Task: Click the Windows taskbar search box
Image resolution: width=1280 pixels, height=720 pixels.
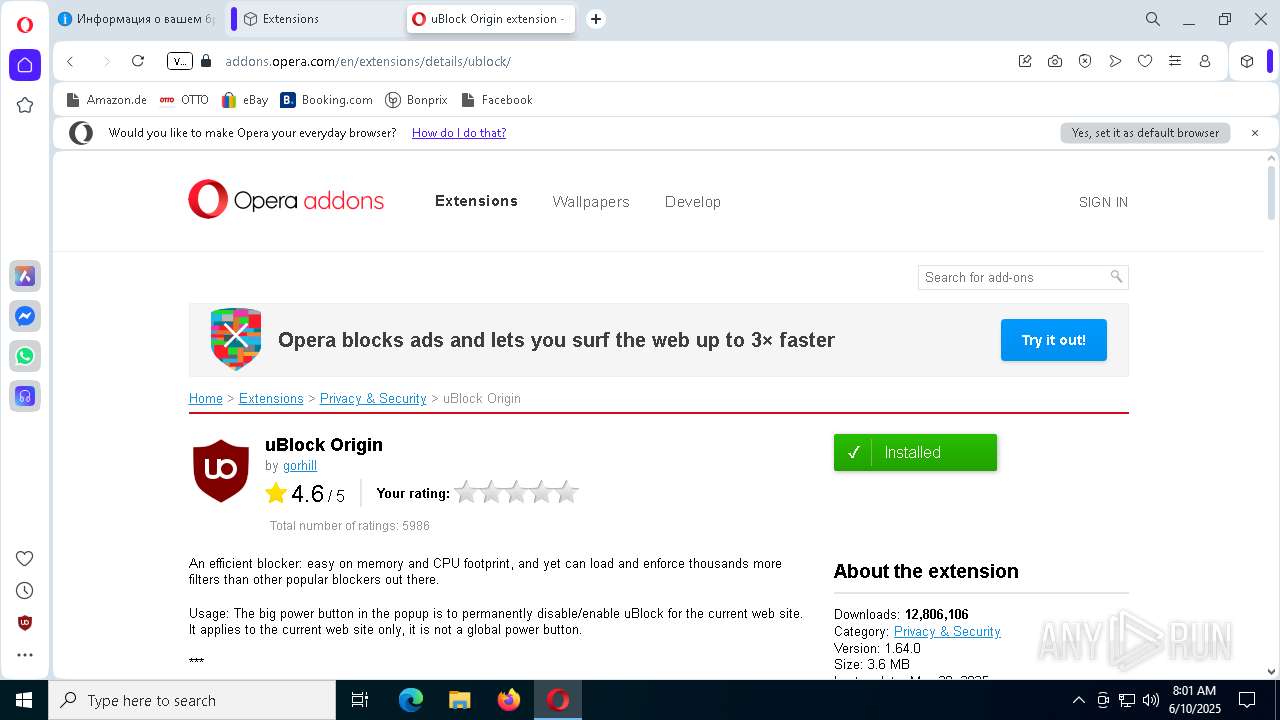Action: [x=192, y=700]
